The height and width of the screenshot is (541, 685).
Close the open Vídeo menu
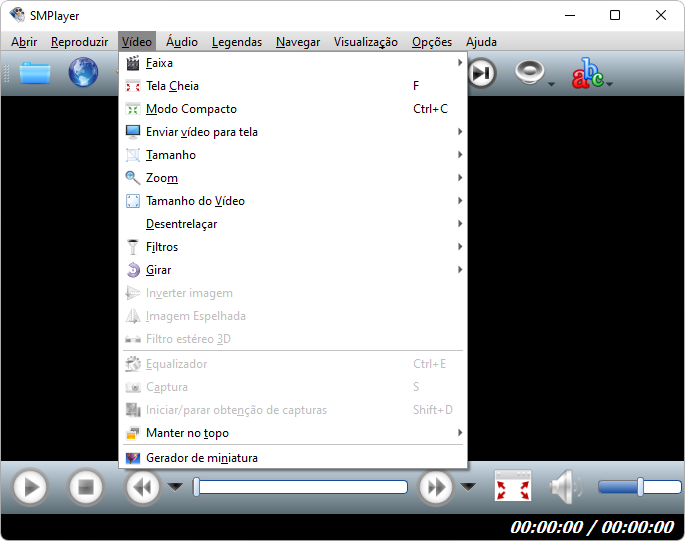pyautogui.click(x=137, y=42)
